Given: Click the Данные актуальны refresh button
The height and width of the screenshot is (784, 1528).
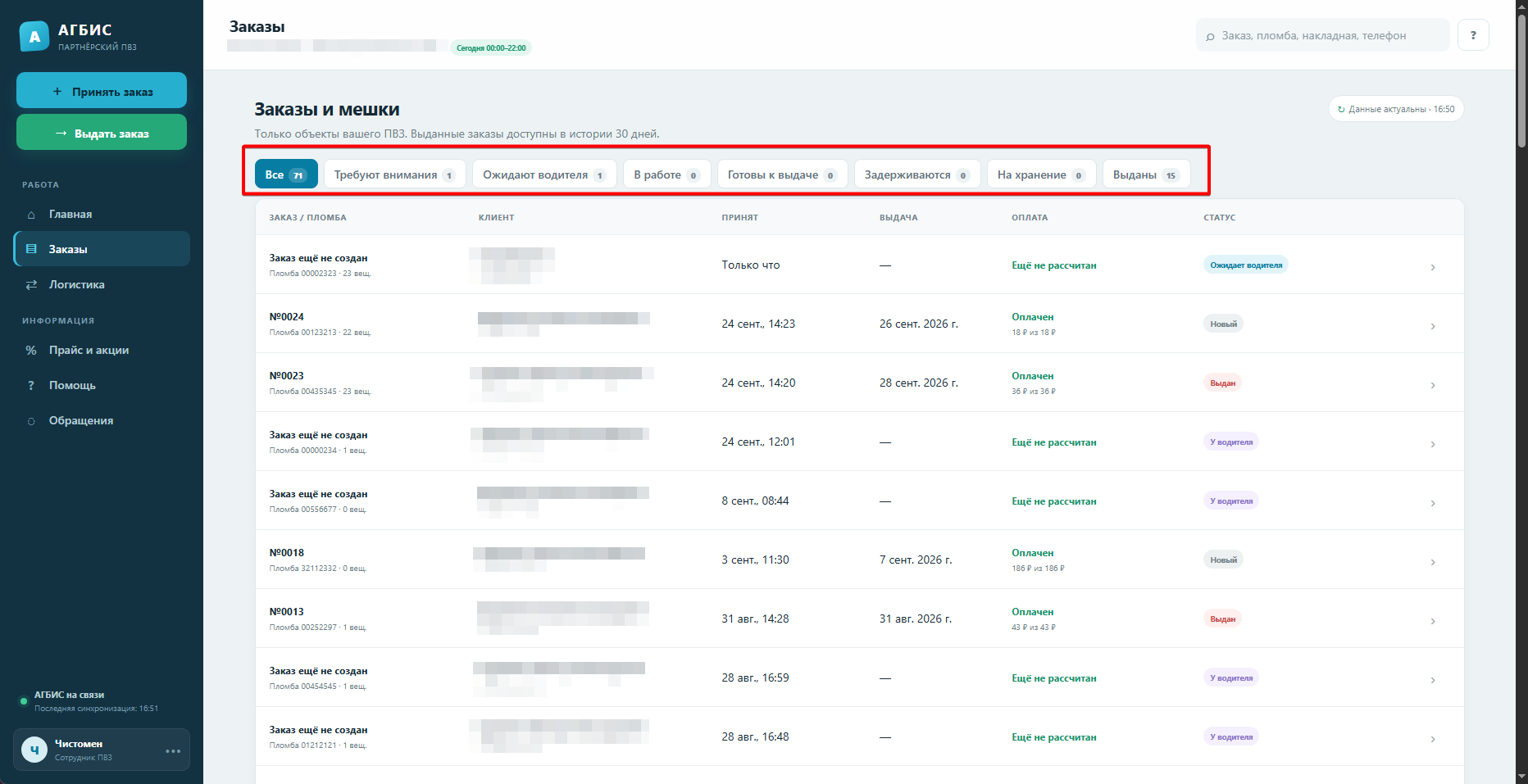Looking at the screenshot, I should (x=1396, y=109).
